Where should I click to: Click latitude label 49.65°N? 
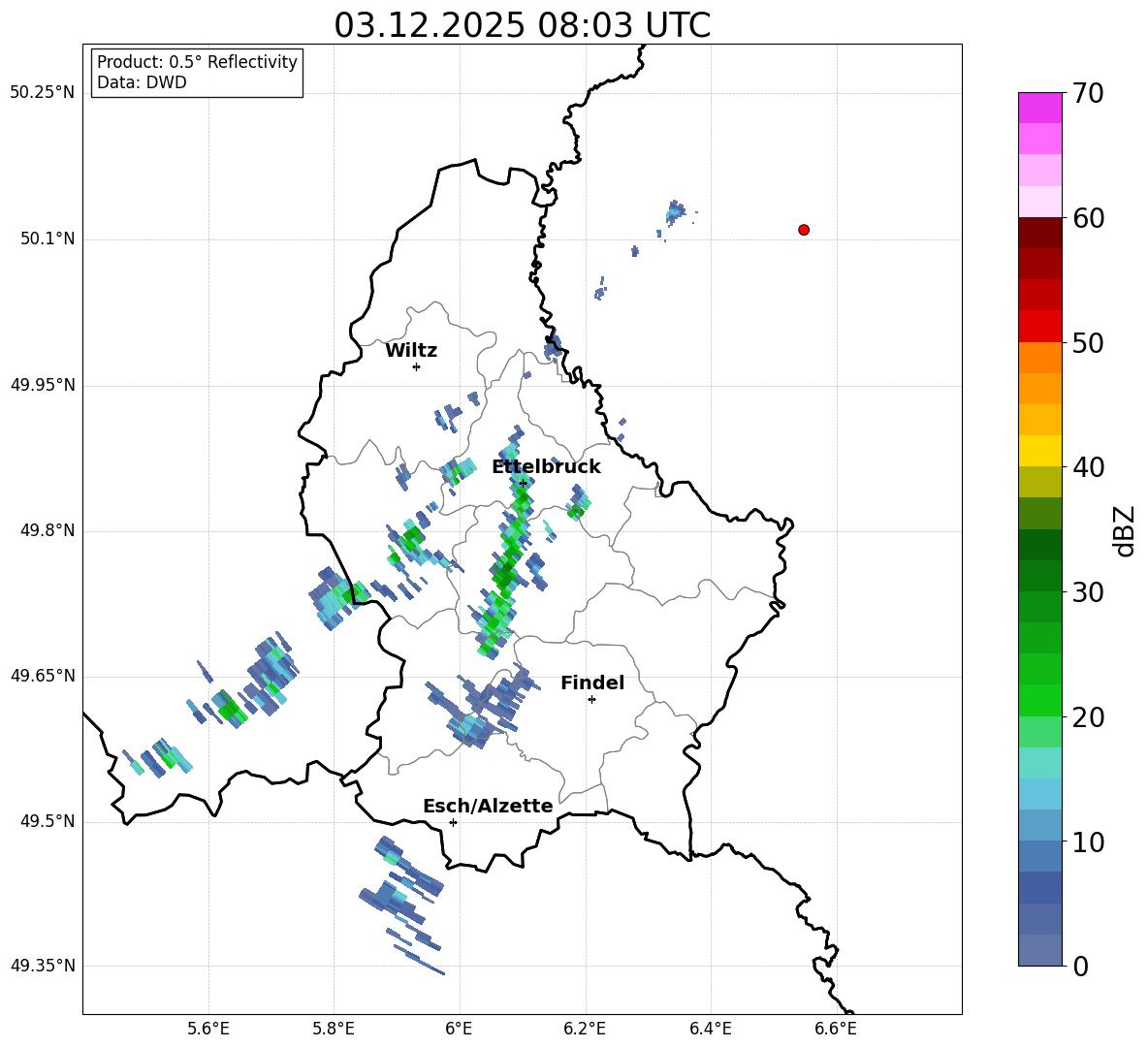pyautogui.click(x=43, y=676)
